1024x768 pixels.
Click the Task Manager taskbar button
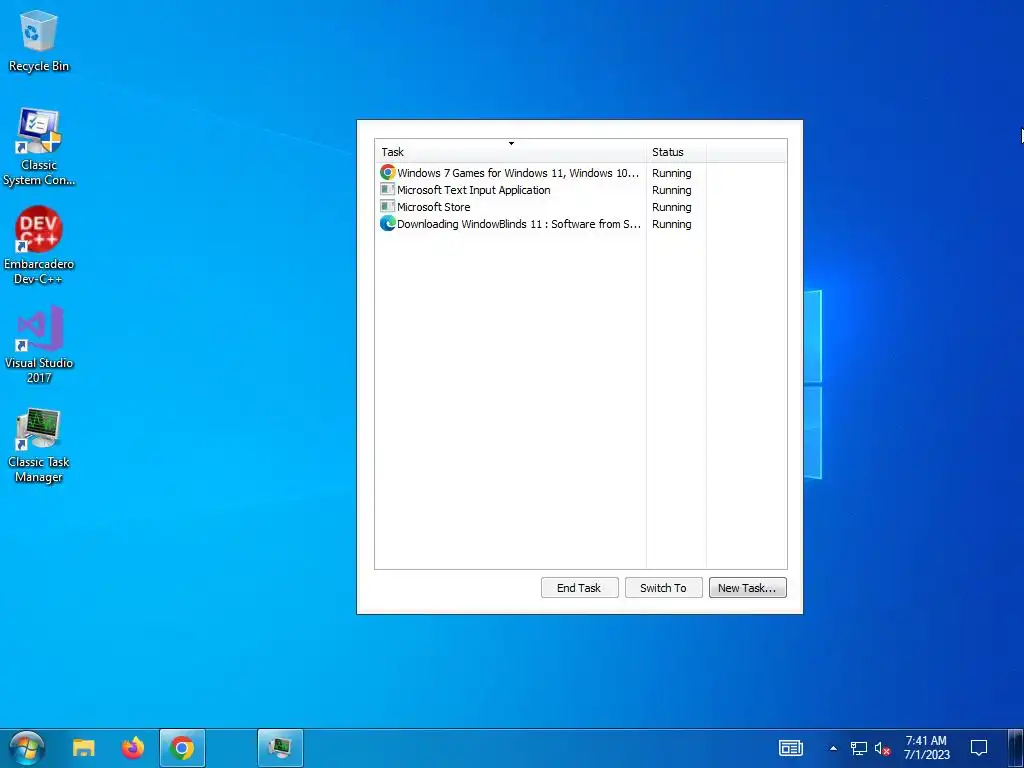(280, 748)
